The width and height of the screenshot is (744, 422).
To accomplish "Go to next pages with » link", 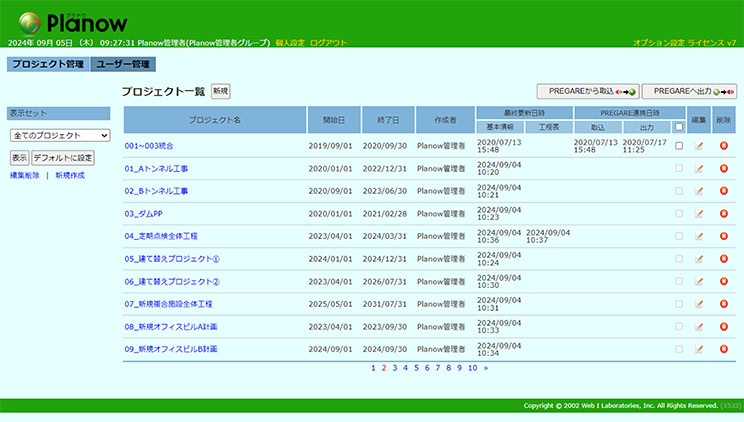I will pos(486,368).
